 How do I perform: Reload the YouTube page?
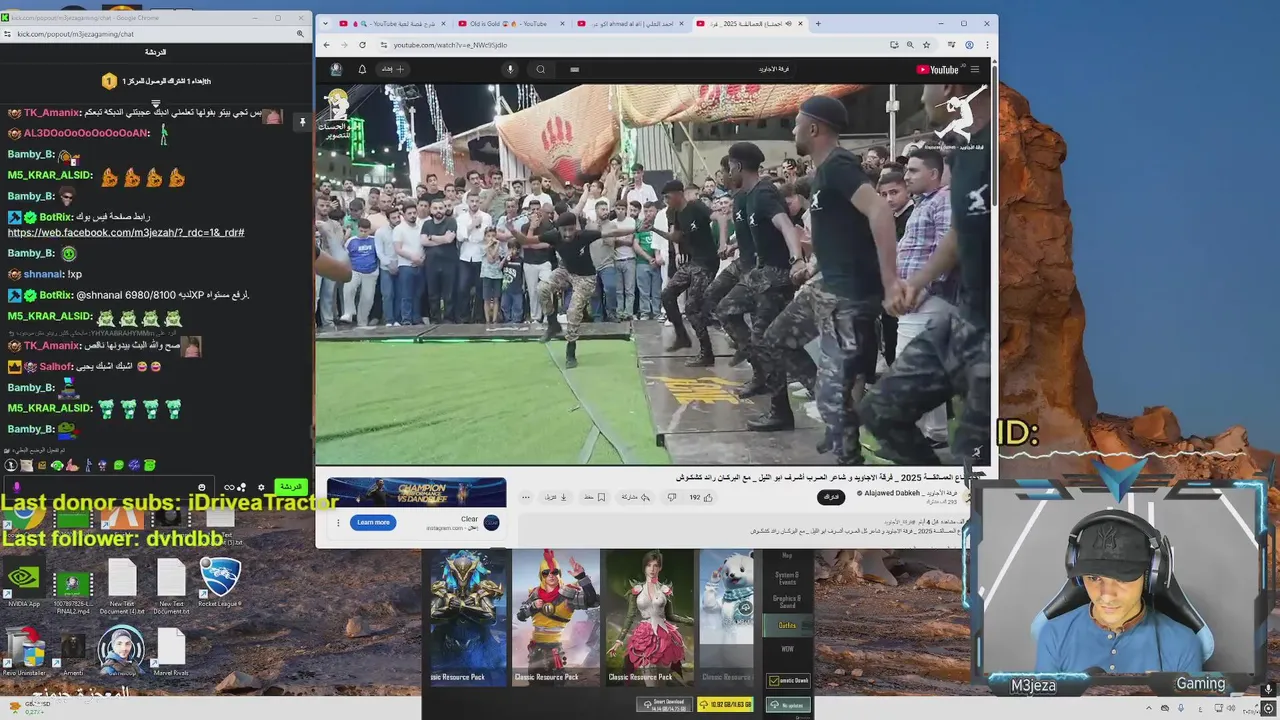pyautogui.click(x=362, y=45)
